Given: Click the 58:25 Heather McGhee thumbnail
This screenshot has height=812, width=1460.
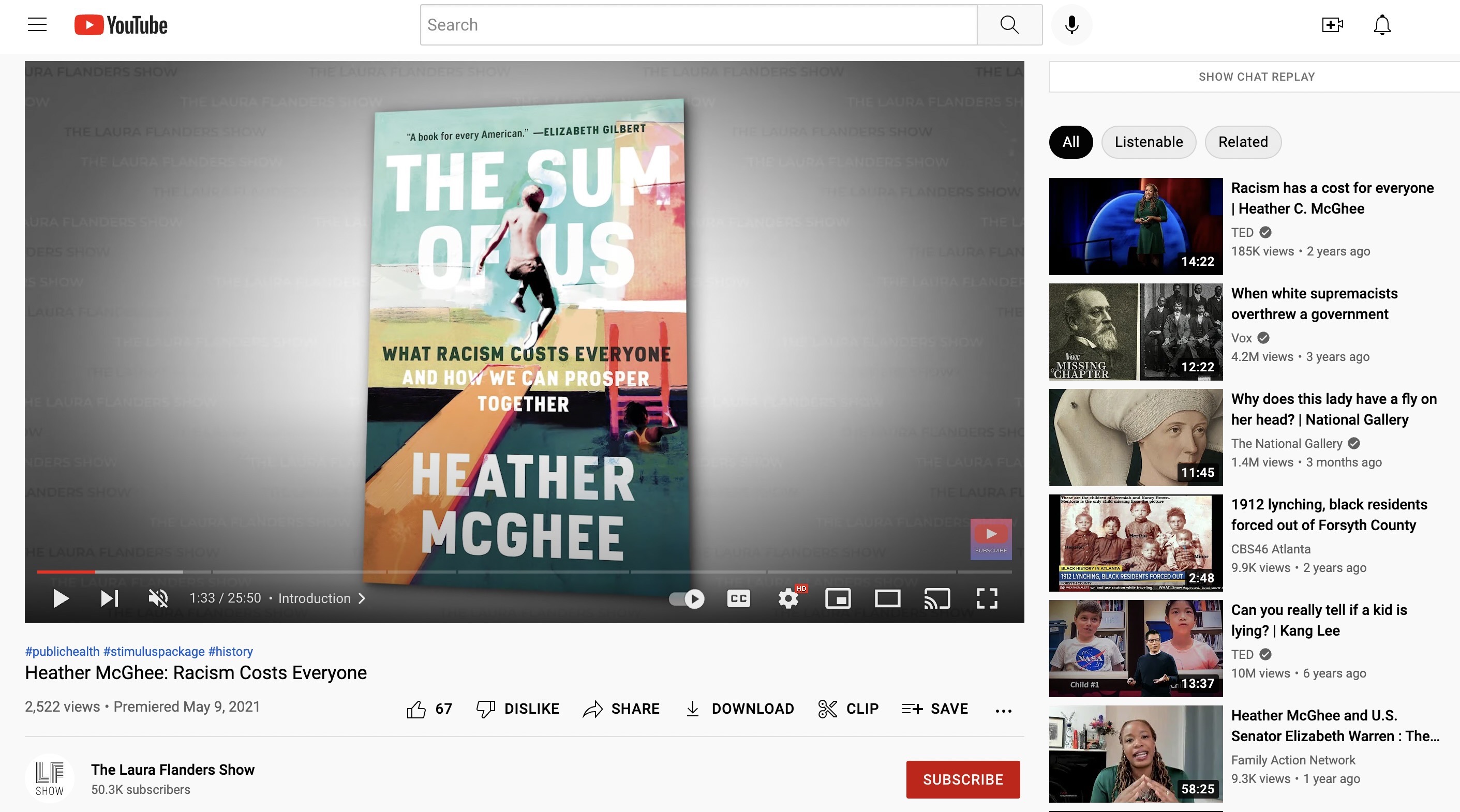Looking at the screenshot, I should tap(1136, 754).
